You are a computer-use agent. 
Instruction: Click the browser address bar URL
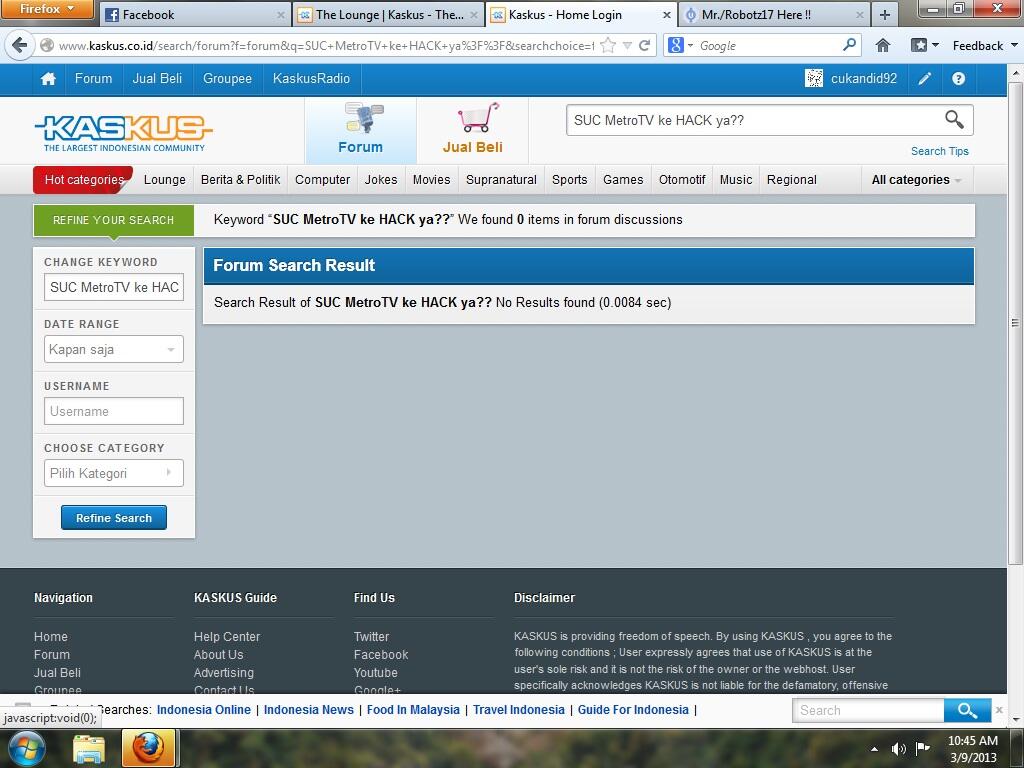point(326,46)
